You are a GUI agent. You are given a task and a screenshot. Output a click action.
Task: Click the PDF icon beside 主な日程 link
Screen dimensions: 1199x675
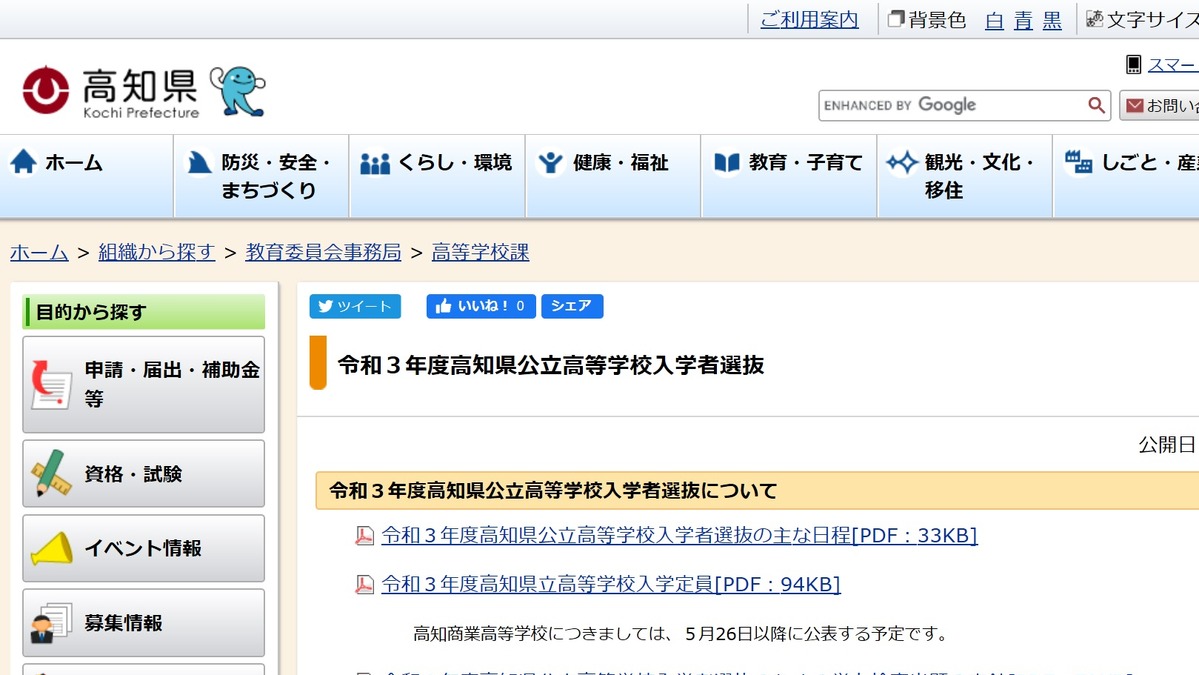(x=364, y=535)
